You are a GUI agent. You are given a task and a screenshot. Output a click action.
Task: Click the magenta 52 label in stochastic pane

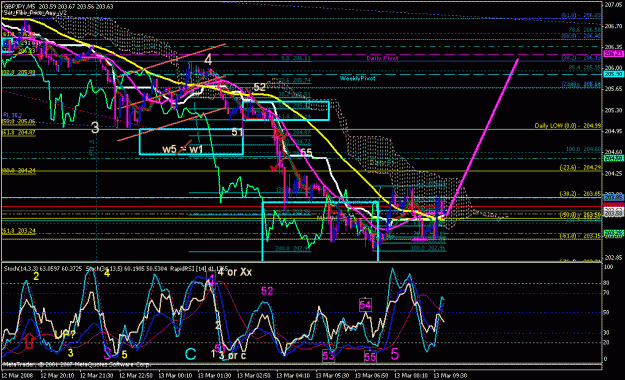pos(267,291)
